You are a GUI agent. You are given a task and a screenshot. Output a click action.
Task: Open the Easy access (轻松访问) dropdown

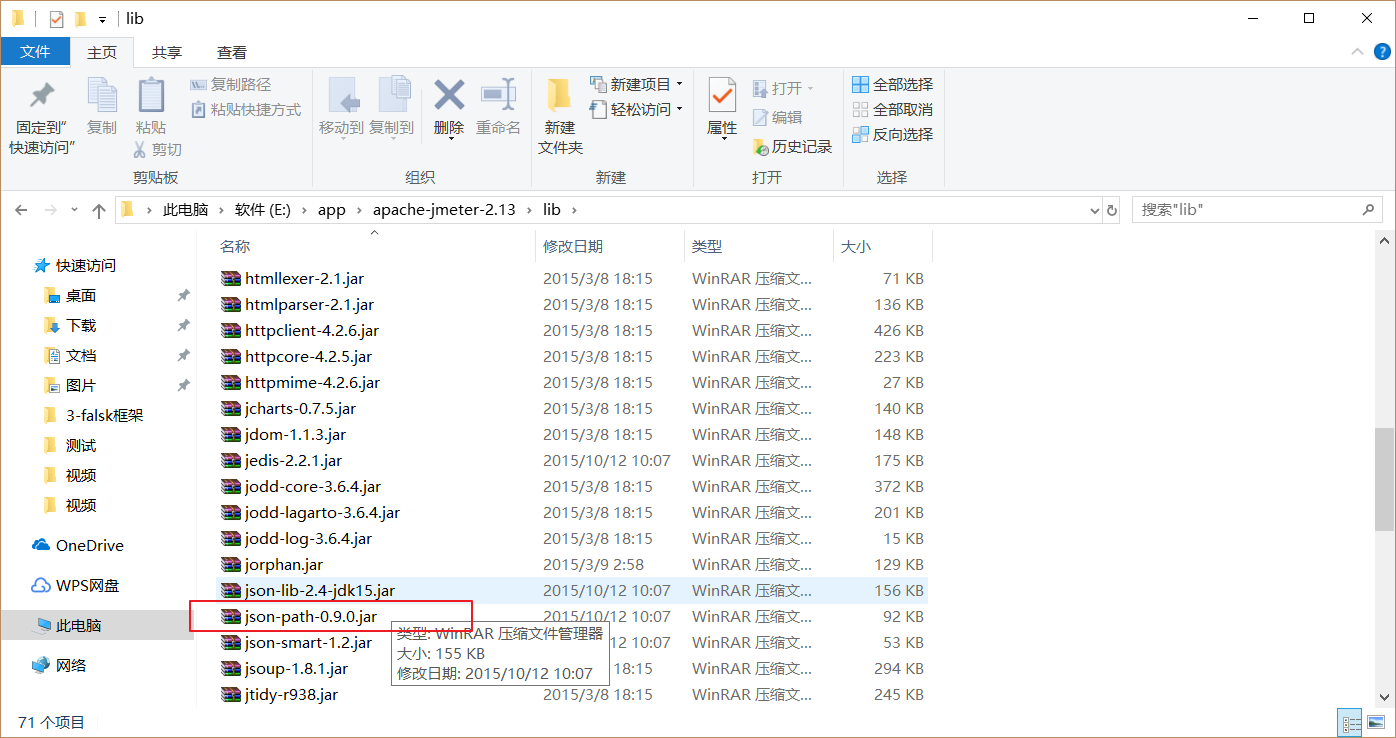pos(636,109)
